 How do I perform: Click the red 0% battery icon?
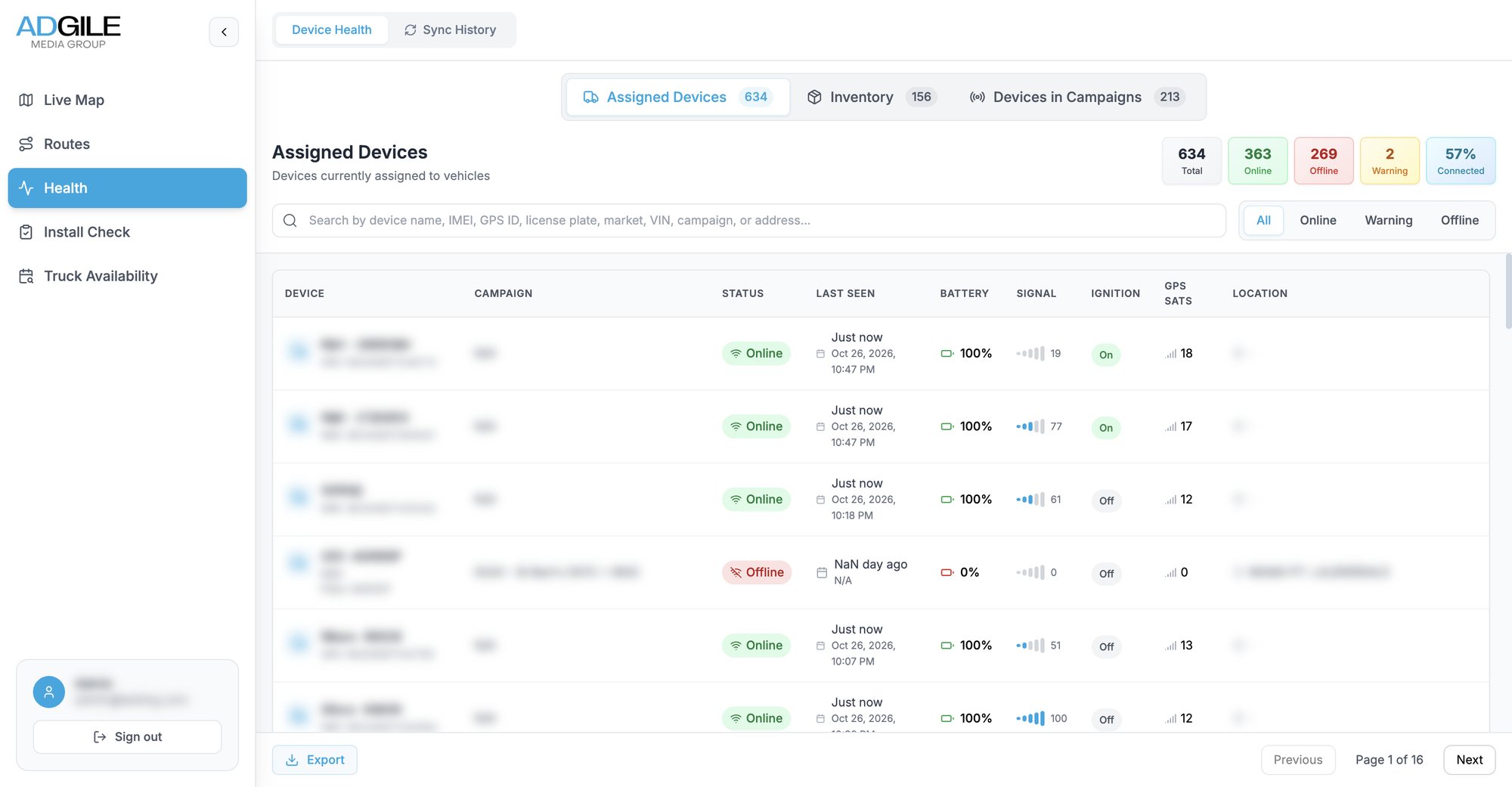click(947, 572)
